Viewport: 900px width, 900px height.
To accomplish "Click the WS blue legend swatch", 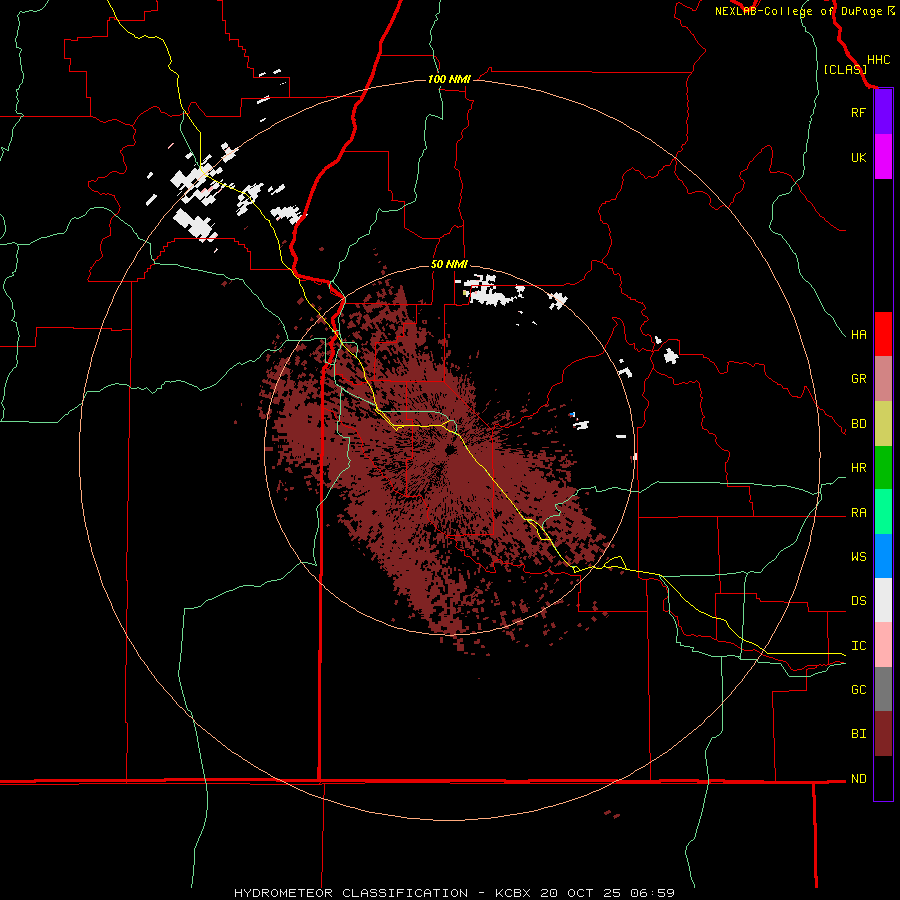I will tap(883, 556).
